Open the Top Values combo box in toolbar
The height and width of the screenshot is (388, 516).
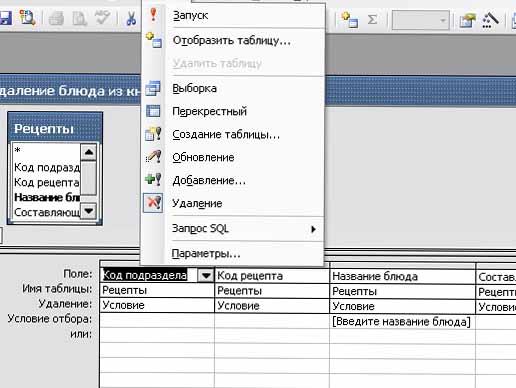coord(421,20)
